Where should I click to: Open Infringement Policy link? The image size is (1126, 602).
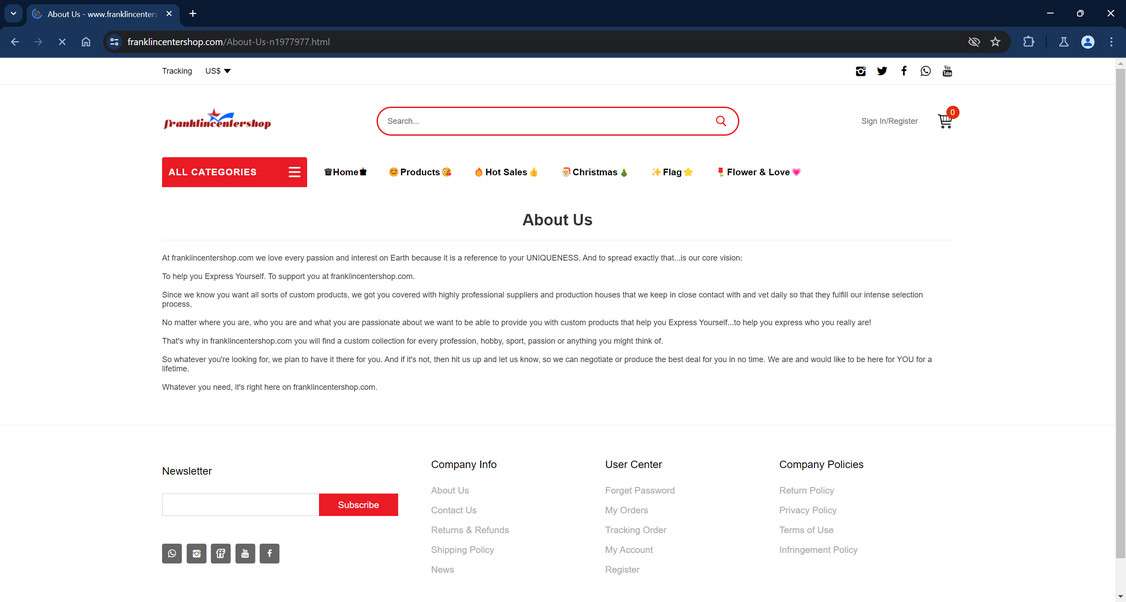coord(818,550)
